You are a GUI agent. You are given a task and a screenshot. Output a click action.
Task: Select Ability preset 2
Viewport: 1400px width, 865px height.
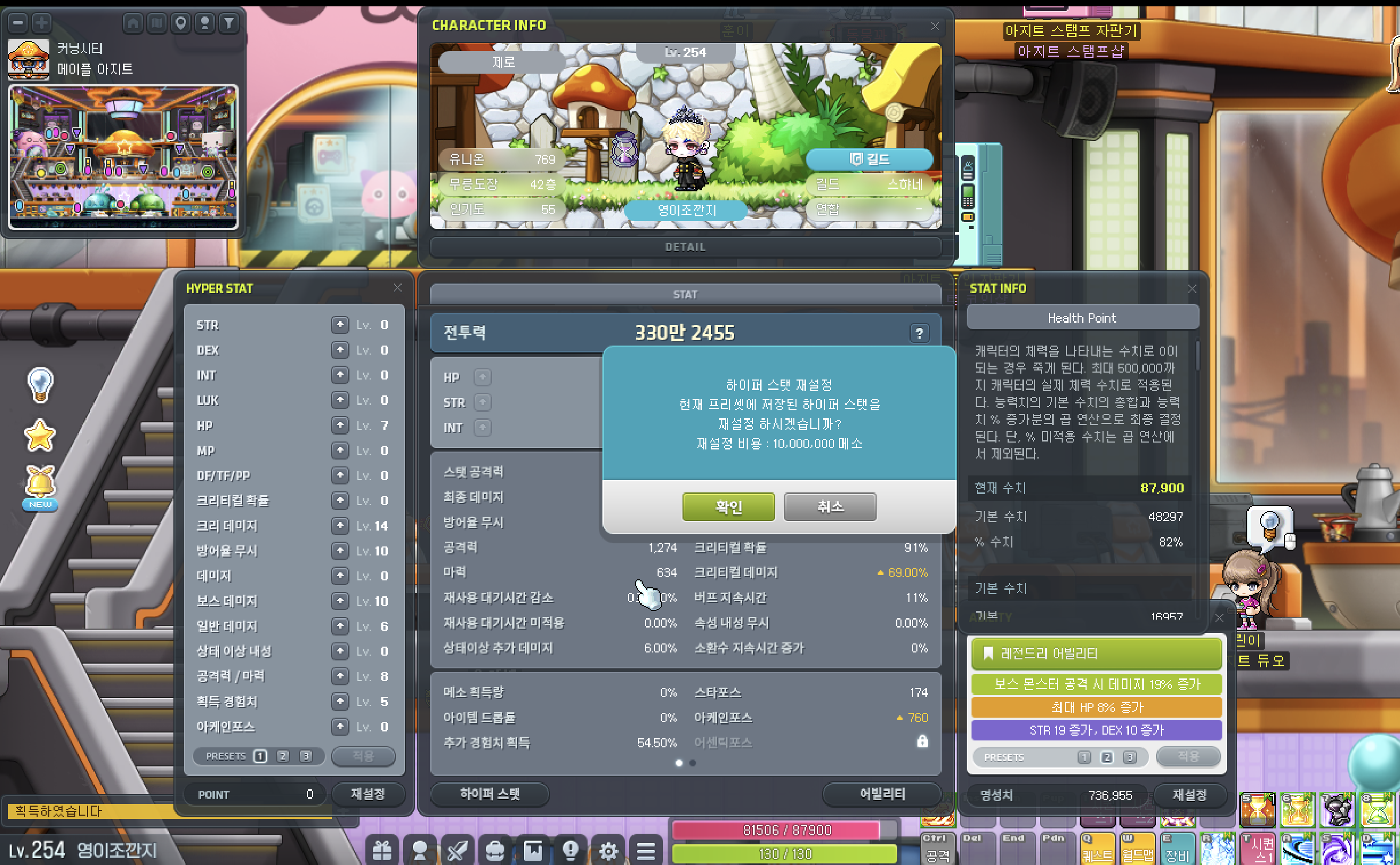click(1107, 757)
